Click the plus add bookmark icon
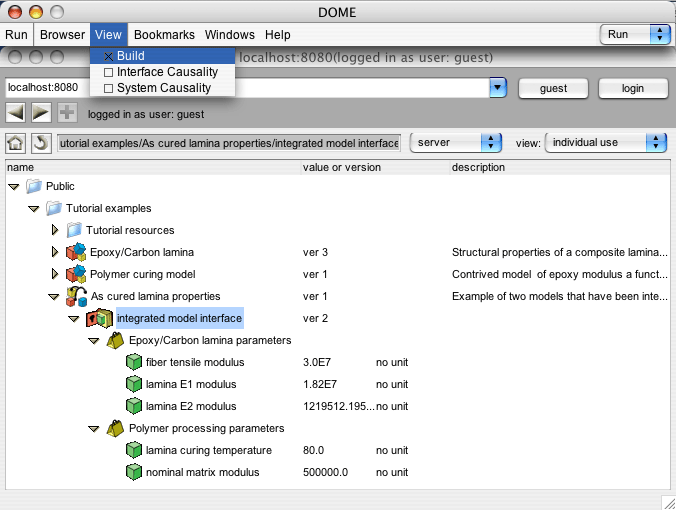 [67, 113]
